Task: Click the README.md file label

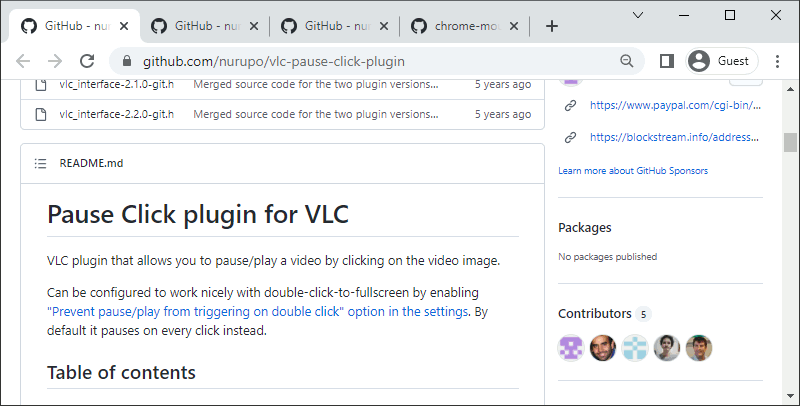Action: pyautogui.click(x=91, y=163)
